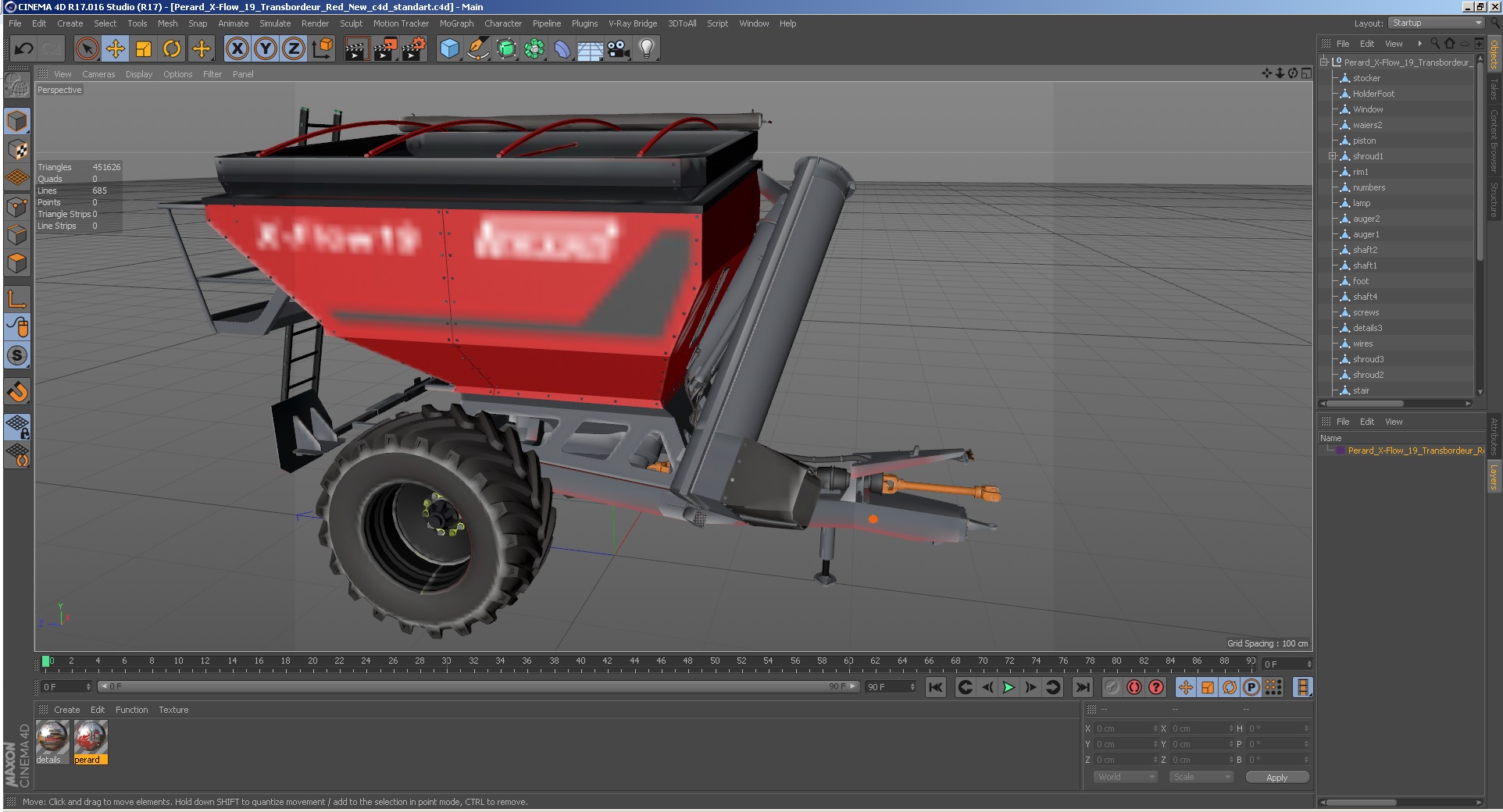Screen dimensions: 1503x812
Task: Select the Rotate tool
Action: pyautogui.click(x=172, y=49)
